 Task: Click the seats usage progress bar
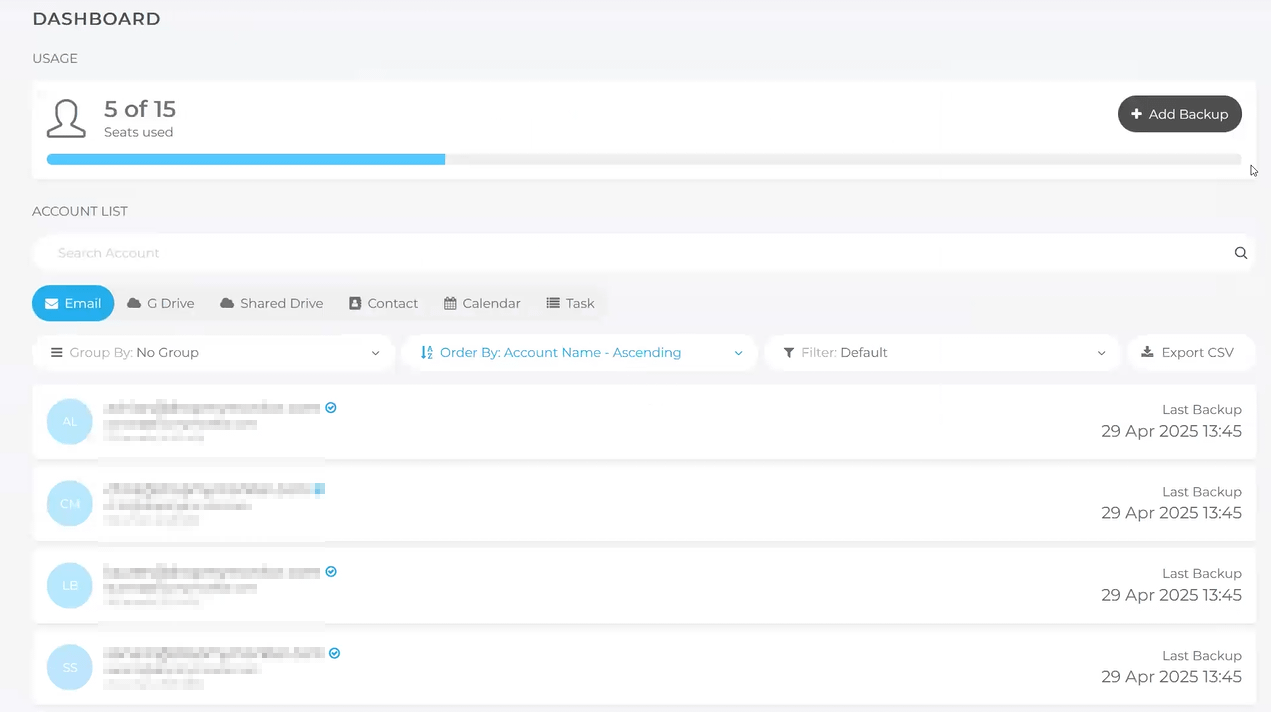(x=643, y=159)
